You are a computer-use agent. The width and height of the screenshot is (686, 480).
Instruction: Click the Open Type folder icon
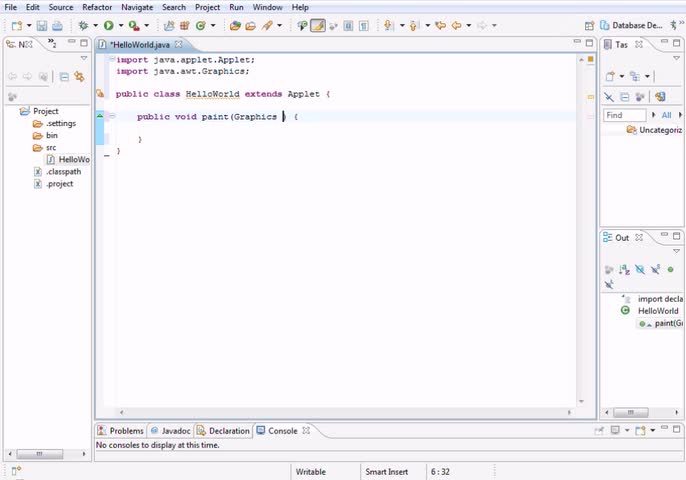point(235,26)
